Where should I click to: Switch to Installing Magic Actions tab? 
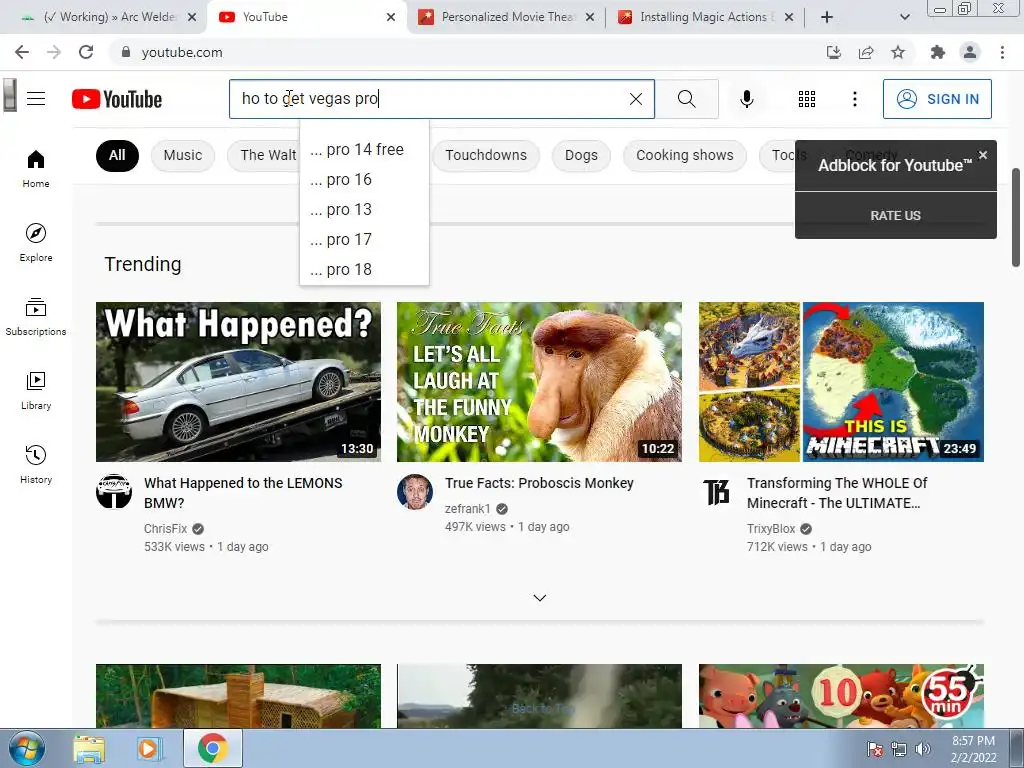tap(704, 17)
